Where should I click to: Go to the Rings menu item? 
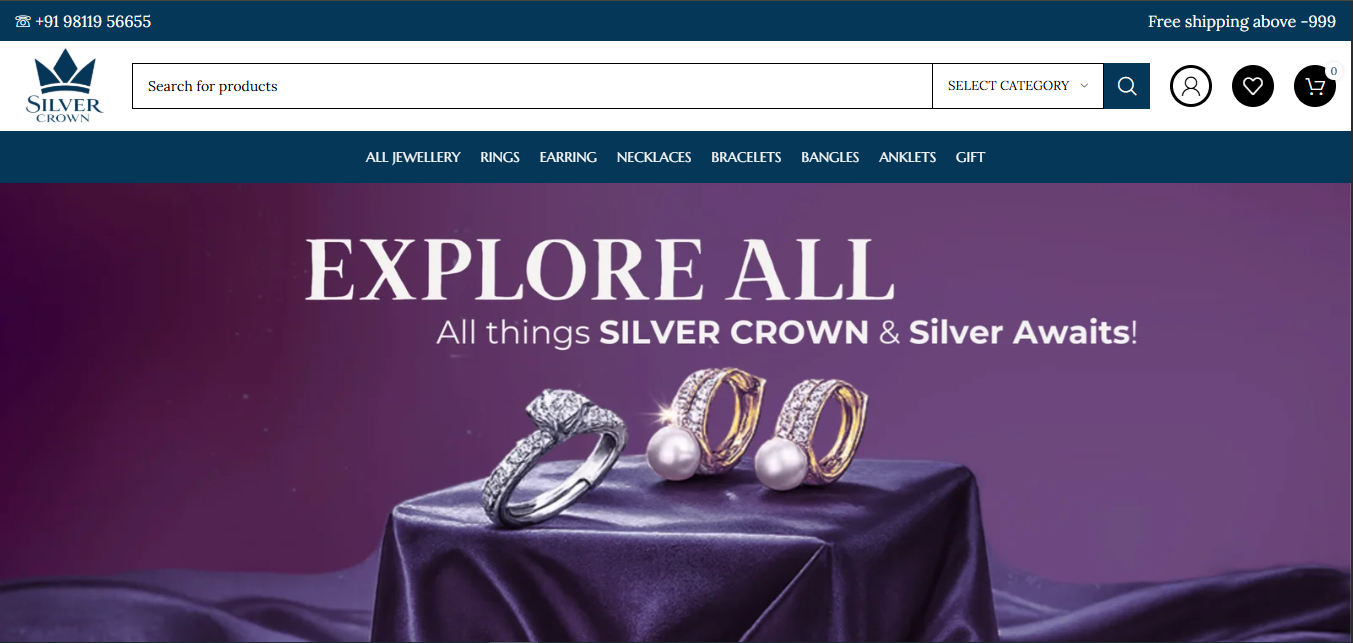[500, 157]
